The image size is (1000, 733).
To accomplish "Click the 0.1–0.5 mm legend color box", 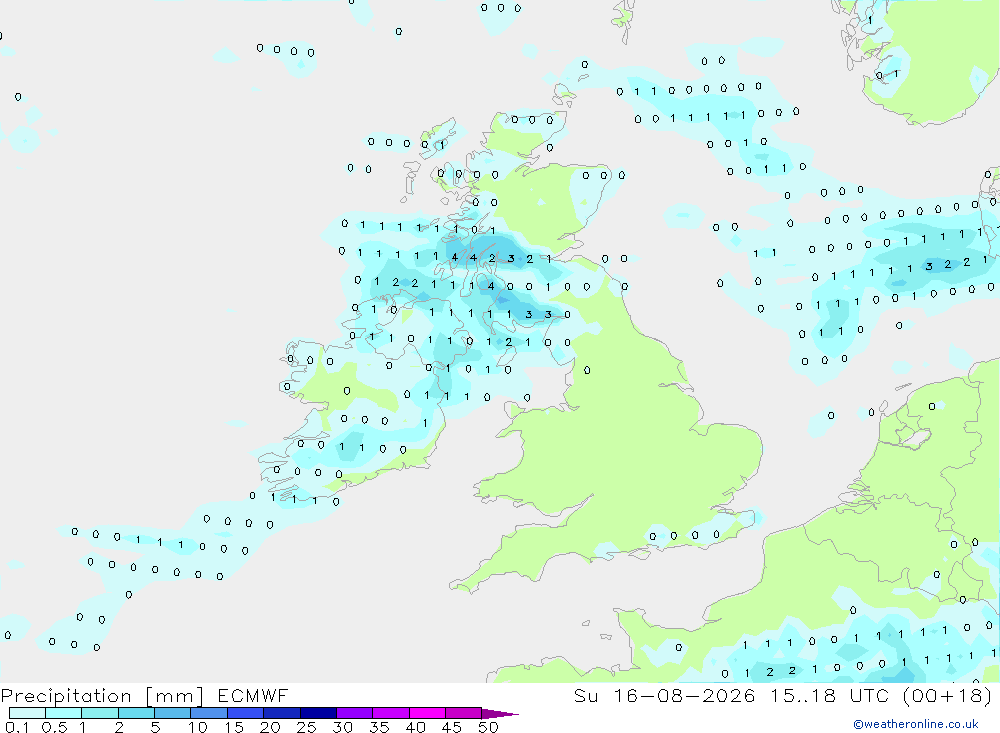I will [x=27, y=713].
